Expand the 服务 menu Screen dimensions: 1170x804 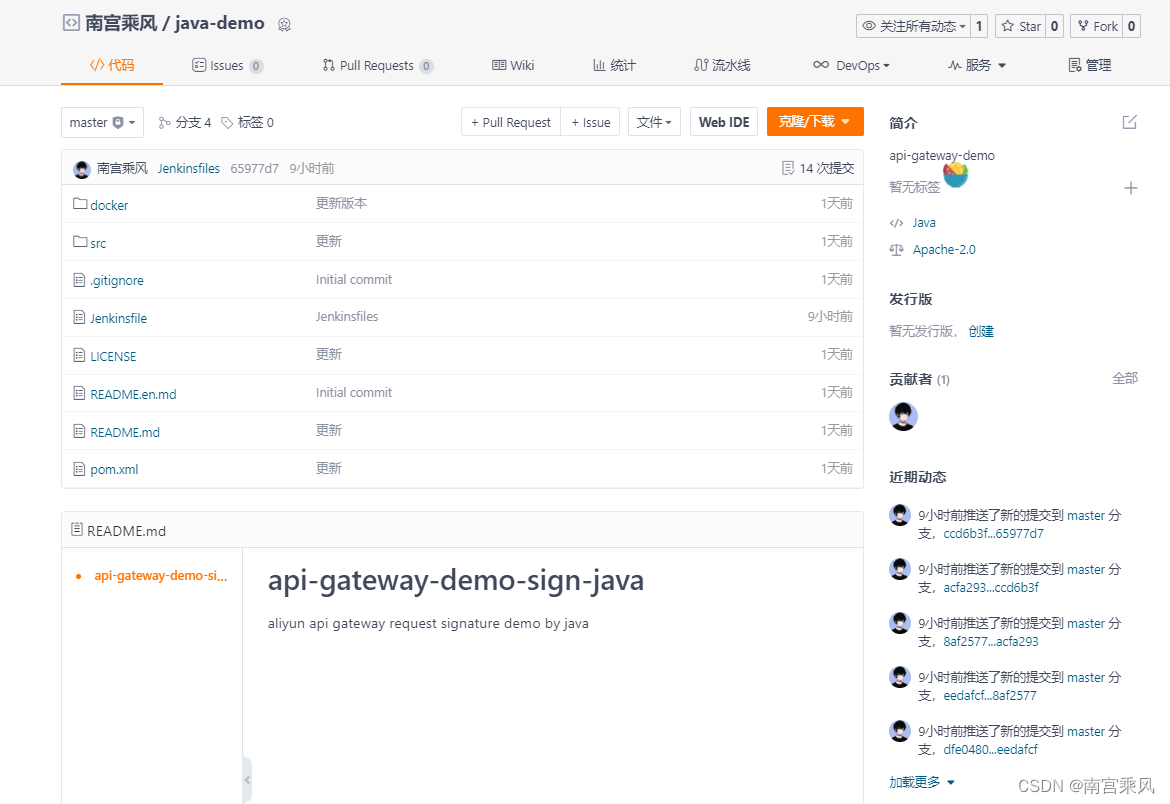tap(977, 66)
